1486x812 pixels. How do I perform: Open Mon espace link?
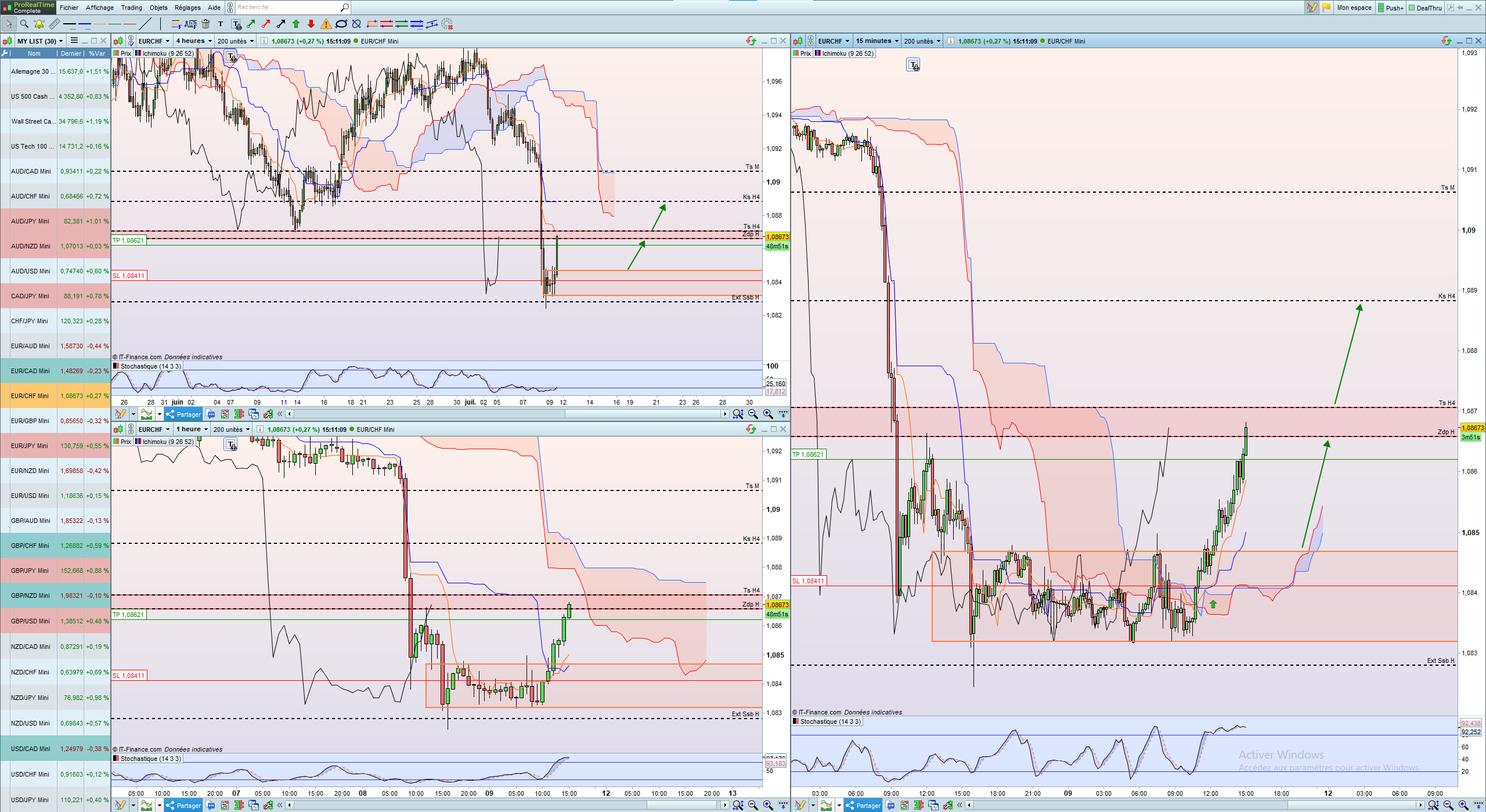pyautogui.click(x=1354, y=8)
